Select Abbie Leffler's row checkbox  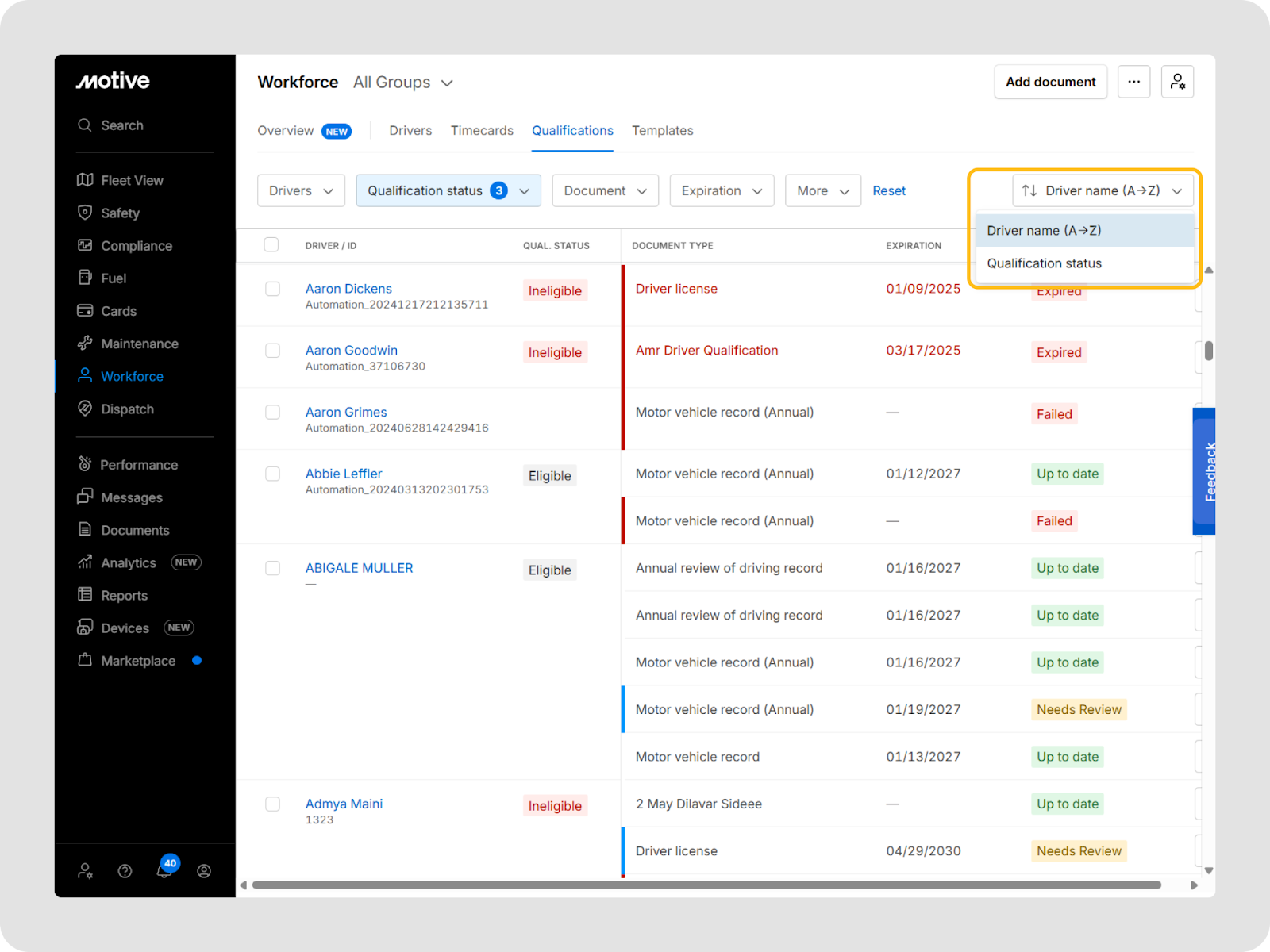(272, 474)
